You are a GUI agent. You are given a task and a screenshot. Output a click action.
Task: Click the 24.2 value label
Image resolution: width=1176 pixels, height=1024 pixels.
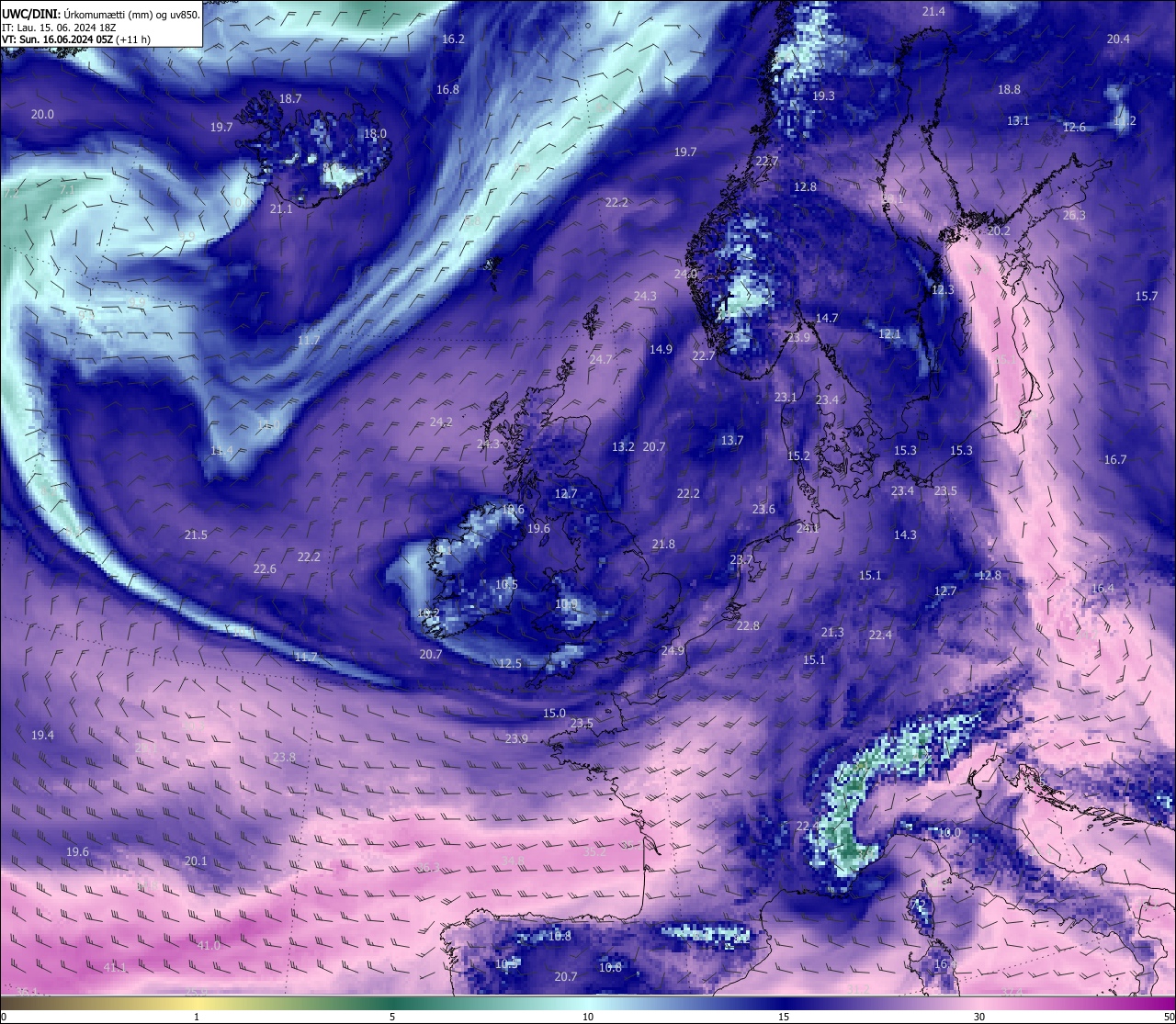[x=441, y=422]
